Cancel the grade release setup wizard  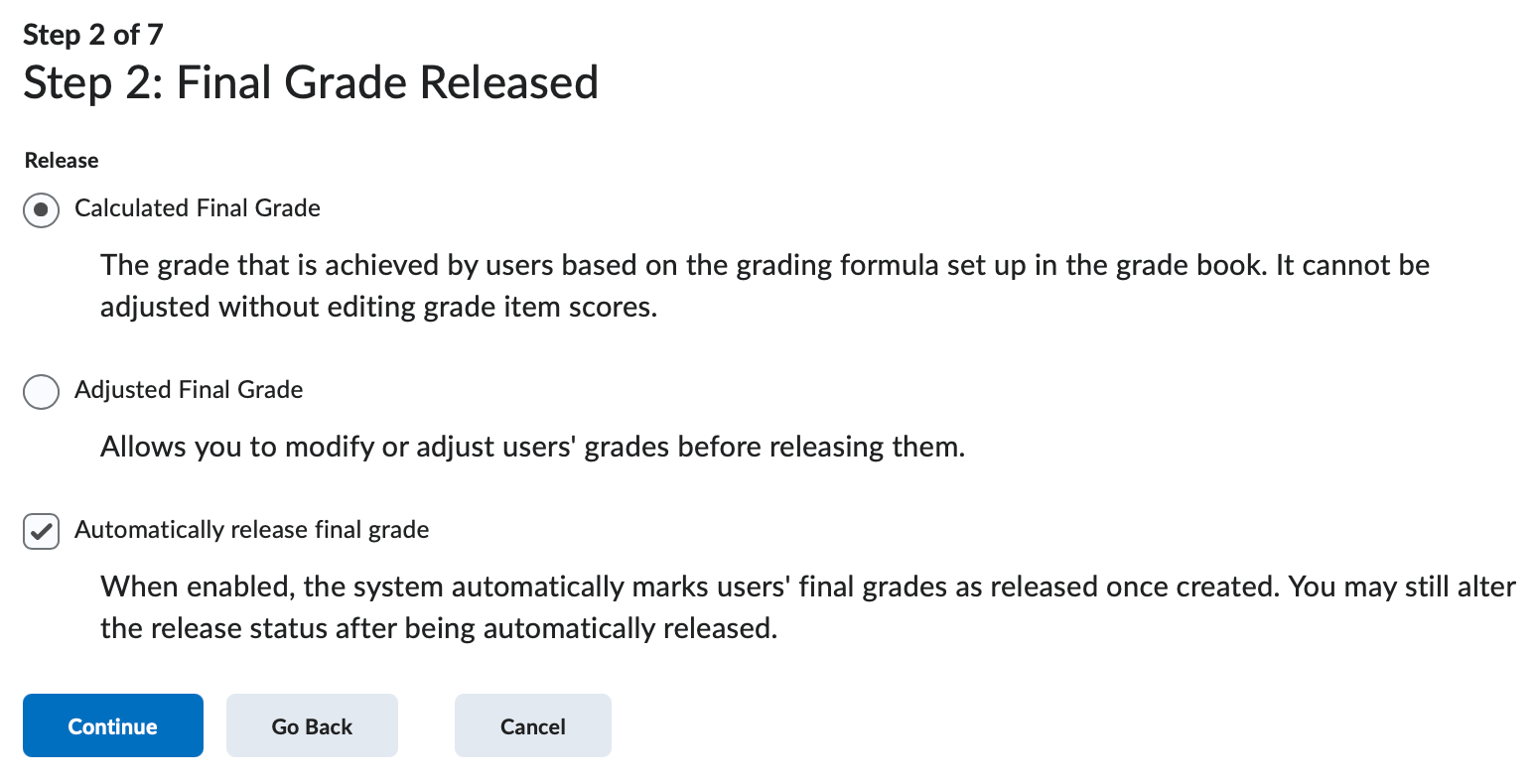coord(532,725)
